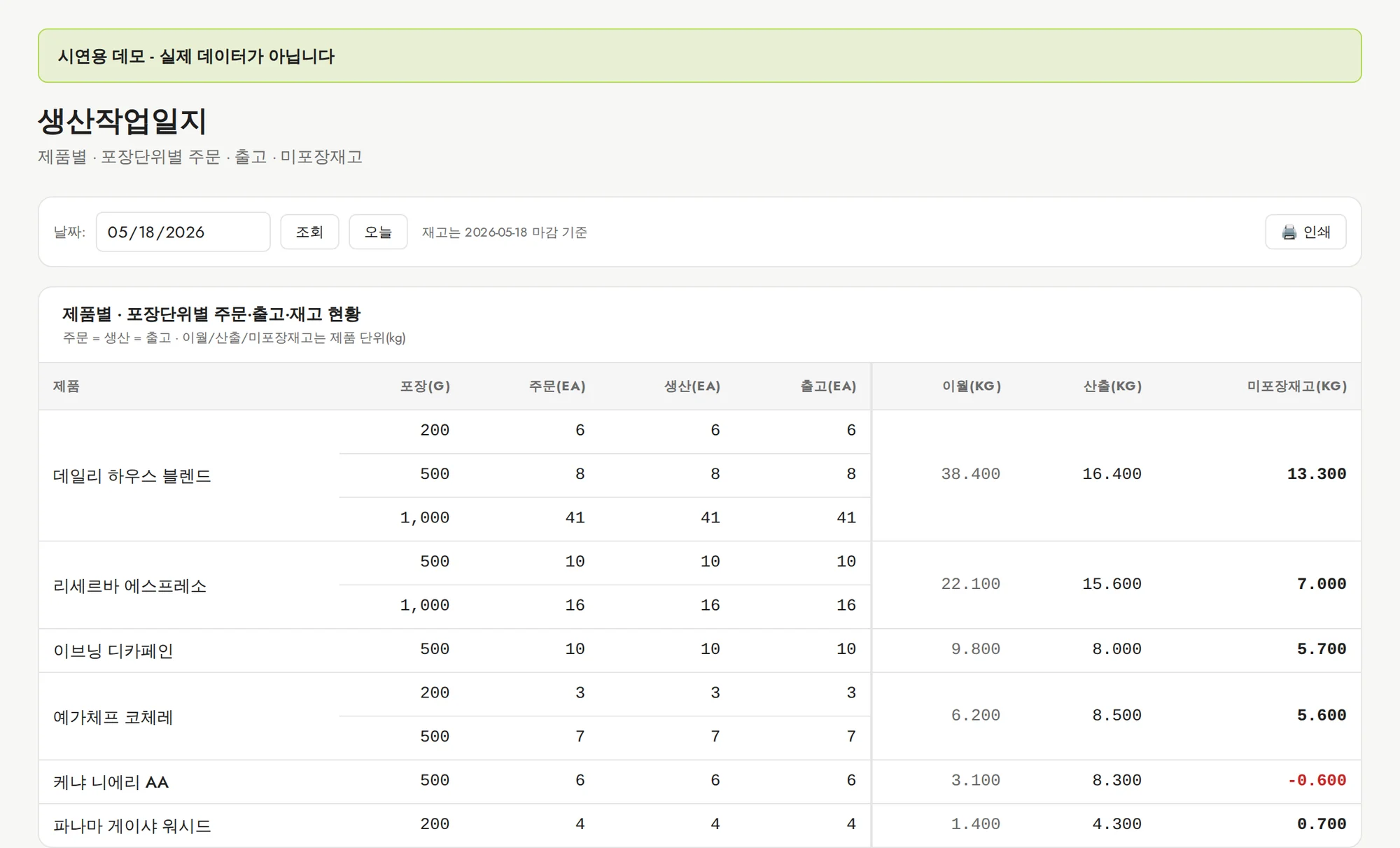This screenshot has height=848, width=1400.
Task: Select product name 데일리 하우스 블렌드
Action: coord(132,476)
